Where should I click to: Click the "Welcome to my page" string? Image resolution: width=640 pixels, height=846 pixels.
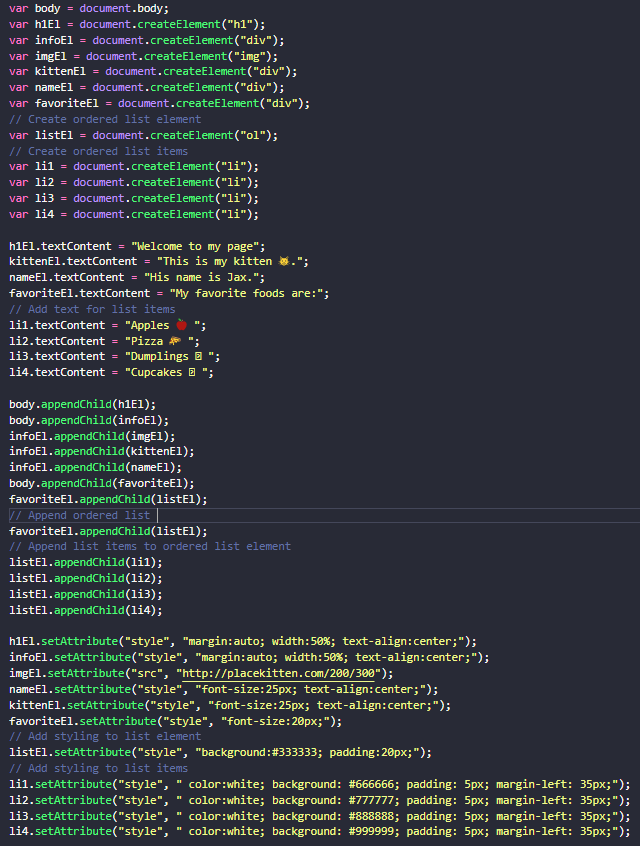(195, 247)
